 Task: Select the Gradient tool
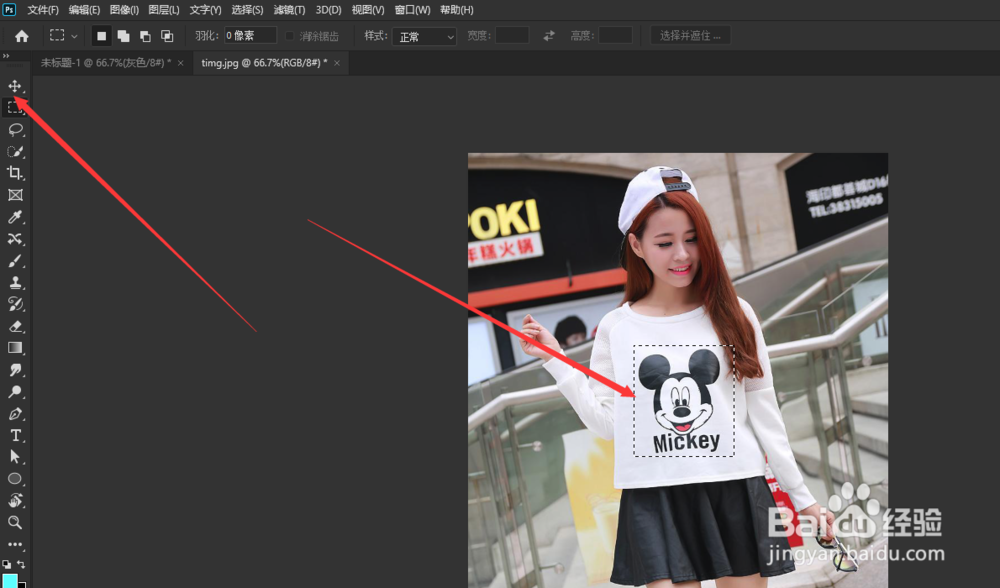pyautogui.click(x=14, y=348)
